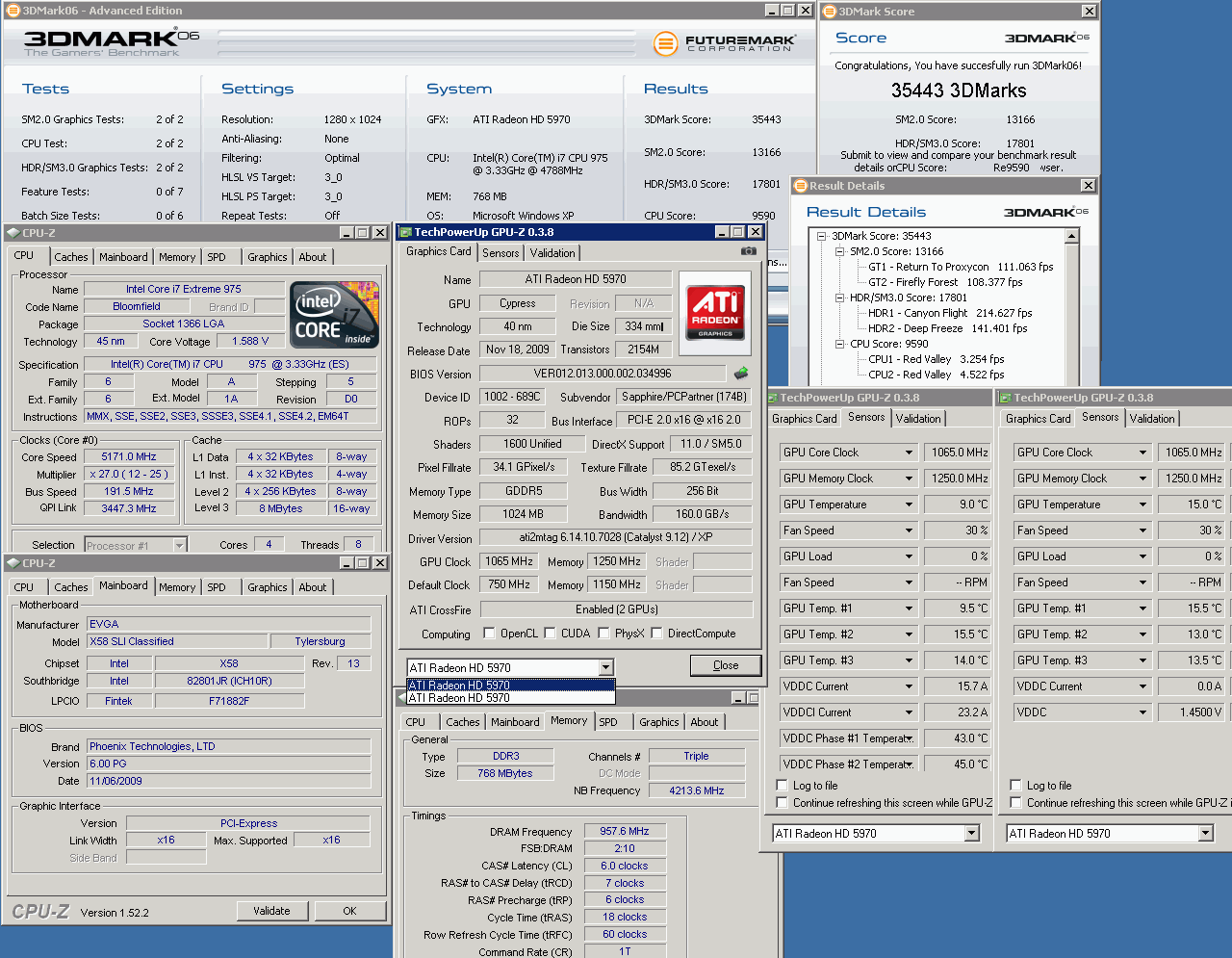Click the 3DMark Score window title icon
Viewport: 1232px width, 958px height.
(829, 12)
